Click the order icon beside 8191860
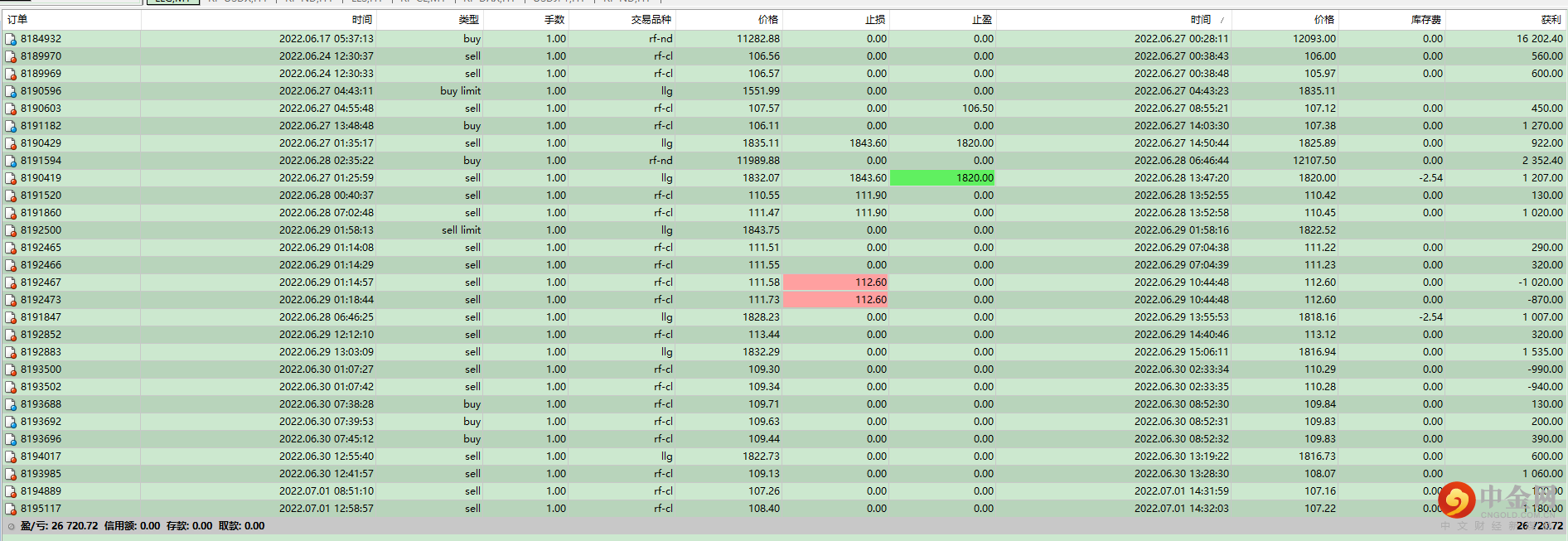The height and width of the screenshot is (541, 1568). pyautogui.click(x=11, y=213)
